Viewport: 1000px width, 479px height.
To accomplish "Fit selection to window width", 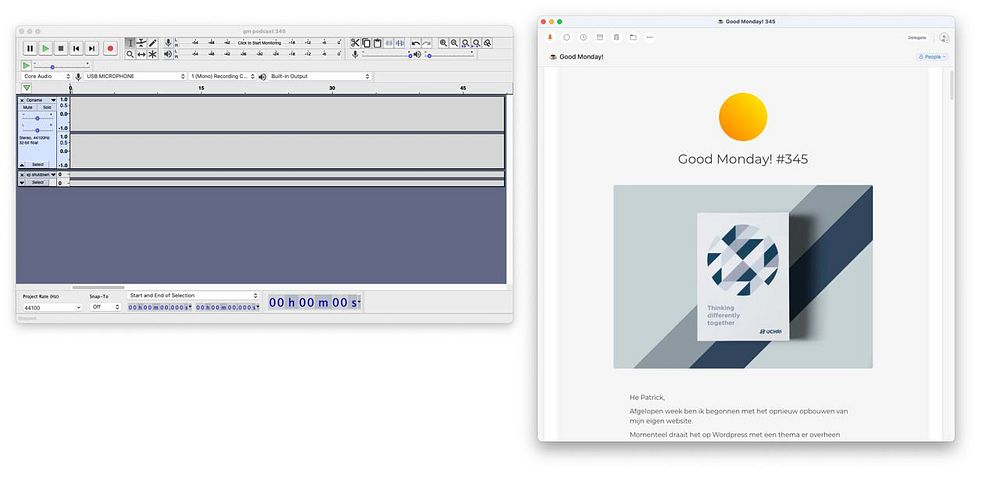I will 466,43.
